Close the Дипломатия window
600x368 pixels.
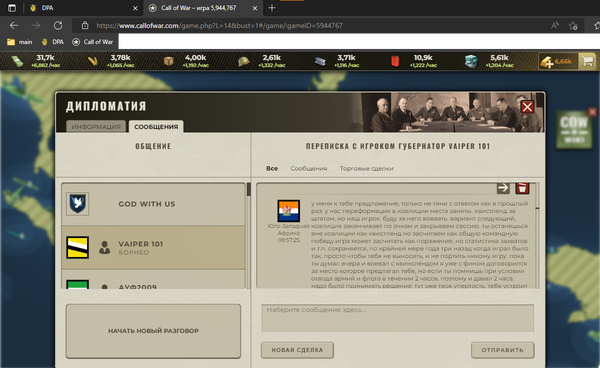[x=527, y=107]
